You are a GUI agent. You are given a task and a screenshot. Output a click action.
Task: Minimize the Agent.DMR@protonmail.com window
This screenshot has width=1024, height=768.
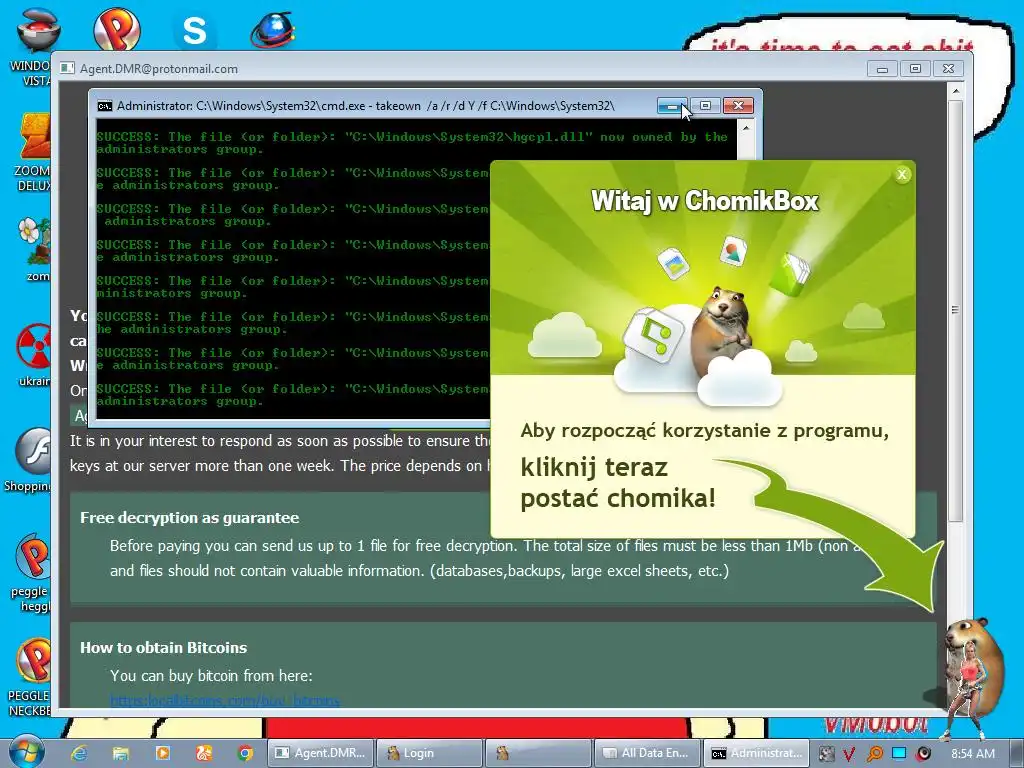pos(882,69)
